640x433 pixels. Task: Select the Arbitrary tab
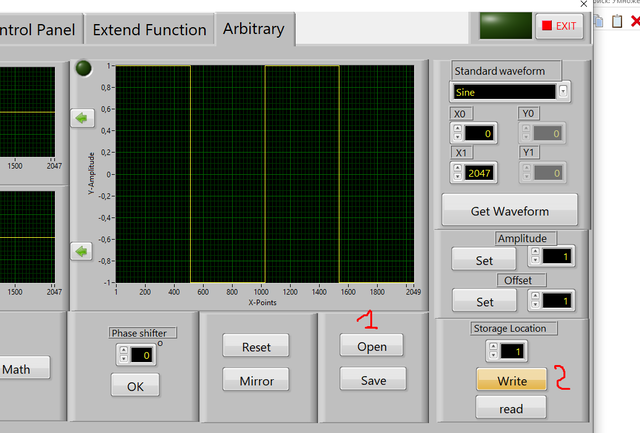[x=254, y=29]
